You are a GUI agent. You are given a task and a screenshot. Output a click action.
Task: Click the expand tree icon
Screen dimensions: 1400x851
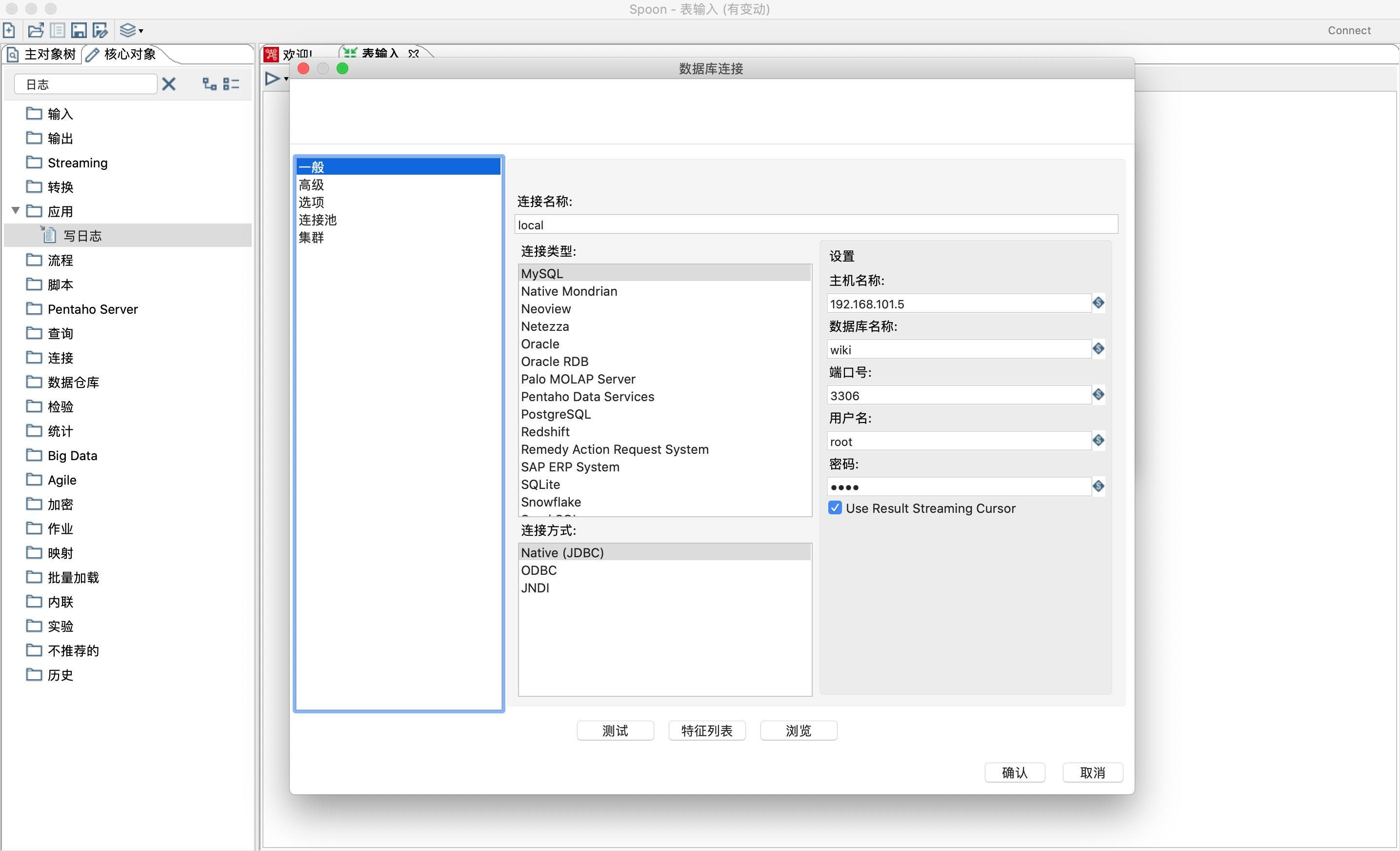pos(209,84)
